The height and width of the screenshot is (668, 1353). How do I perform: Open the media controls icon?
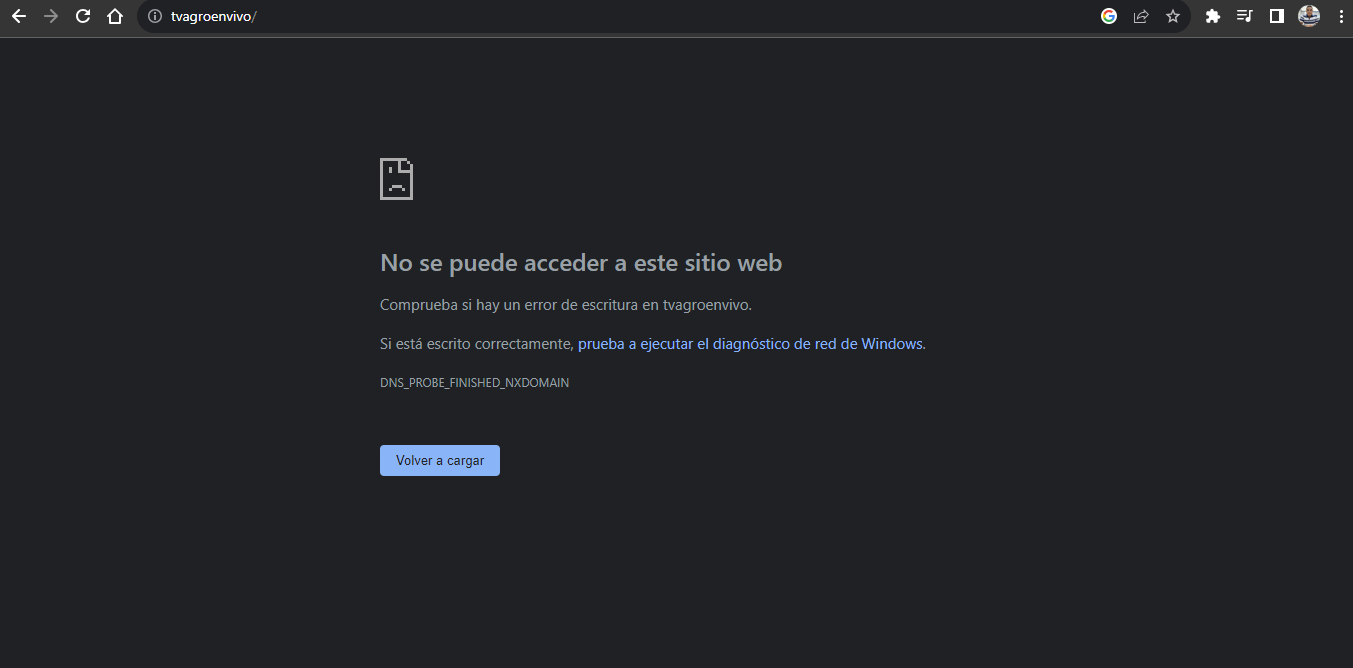pyautogui.click(x=1245, y=16)
